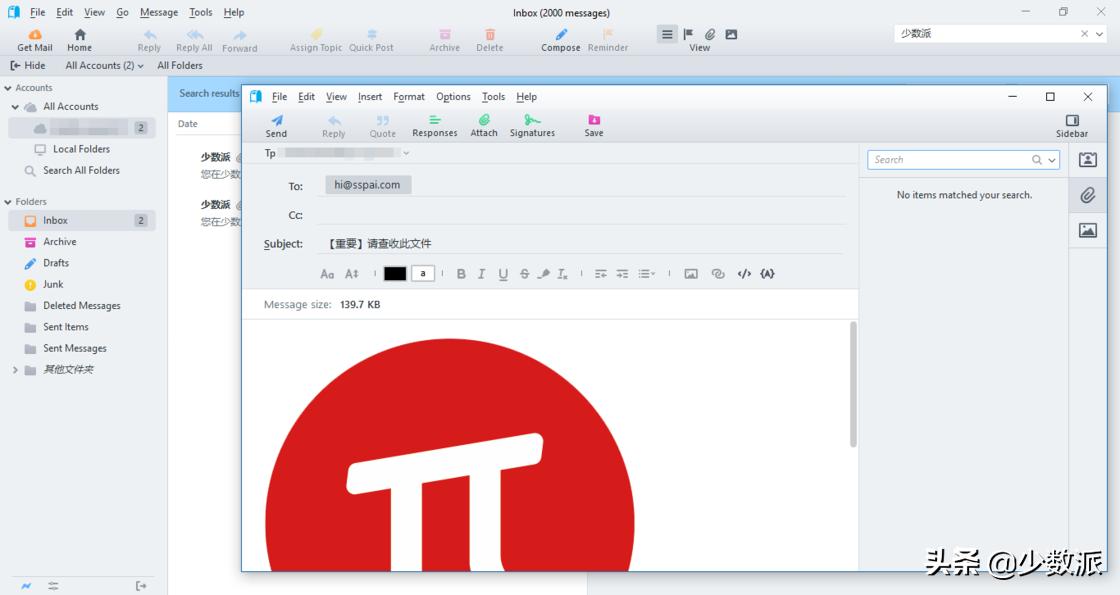Open the main window Go menu

(x=122, y=12)
